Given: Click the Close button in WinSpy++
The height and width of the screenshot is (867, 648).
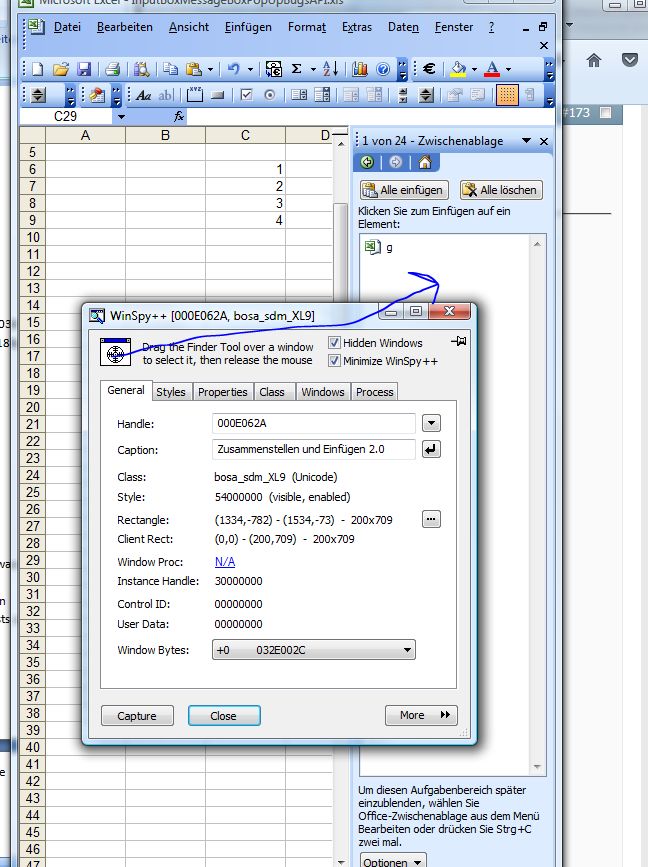Looking at the screenshot, I should 223,715.
